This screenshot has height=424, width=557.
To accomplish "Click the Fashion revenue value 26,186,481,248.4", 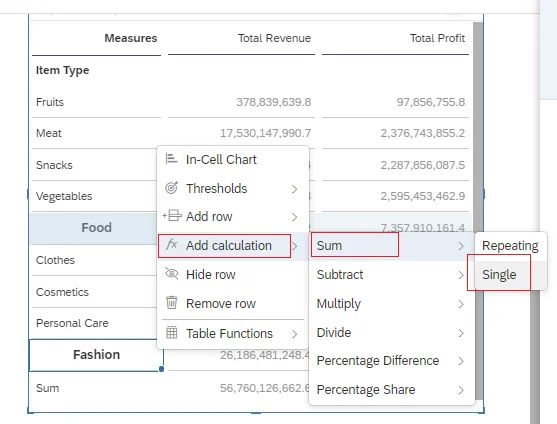I will pyautogui.click(x=265, y=355).
